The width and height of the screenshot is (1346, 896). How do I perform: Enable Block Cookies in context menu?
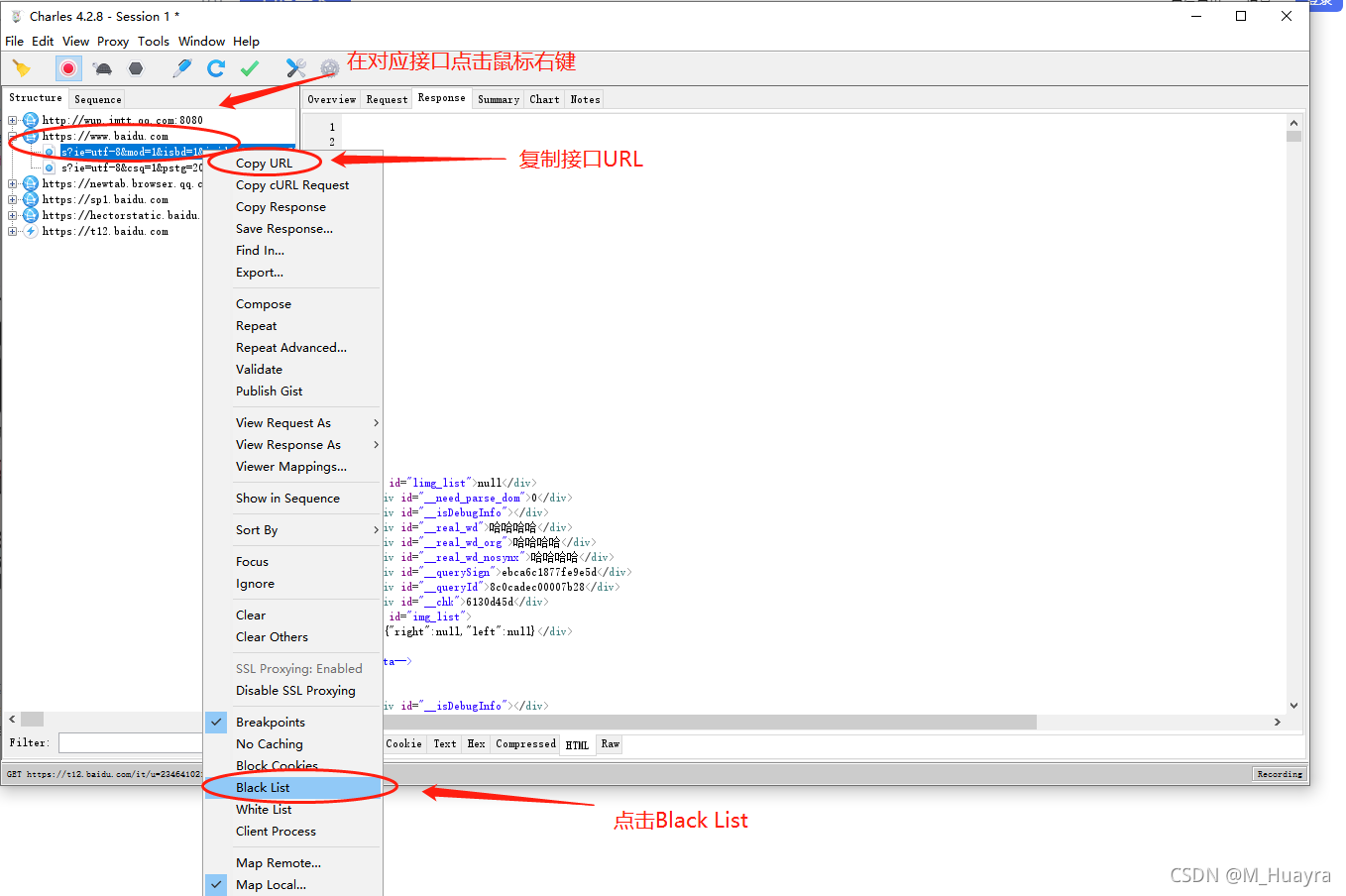point(292,766)
